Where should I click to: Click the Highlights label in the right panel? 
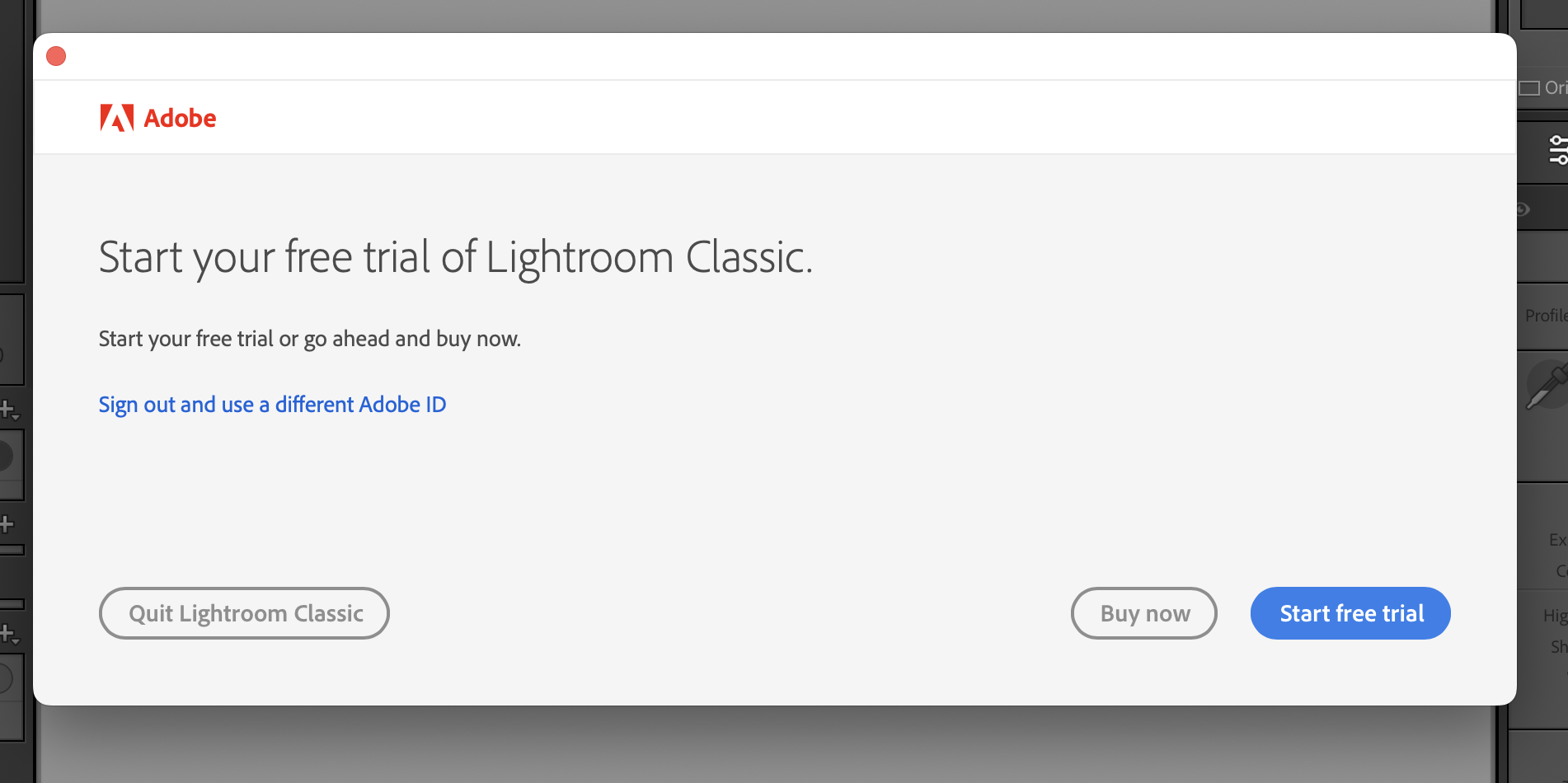click(x=1555, y=616)
